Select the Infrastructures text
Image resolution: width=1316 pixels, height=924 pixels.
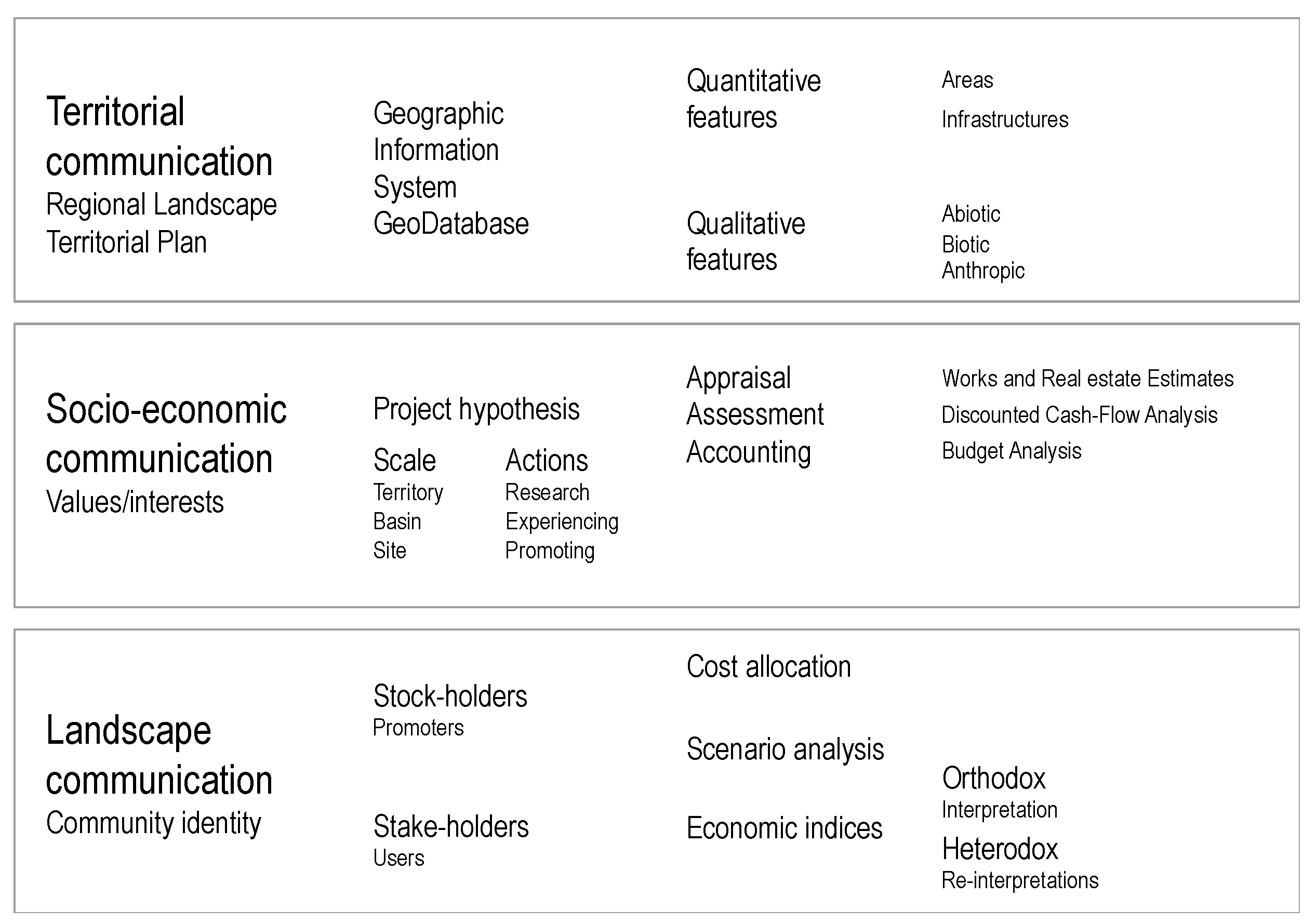click(x=1004, y=120)
